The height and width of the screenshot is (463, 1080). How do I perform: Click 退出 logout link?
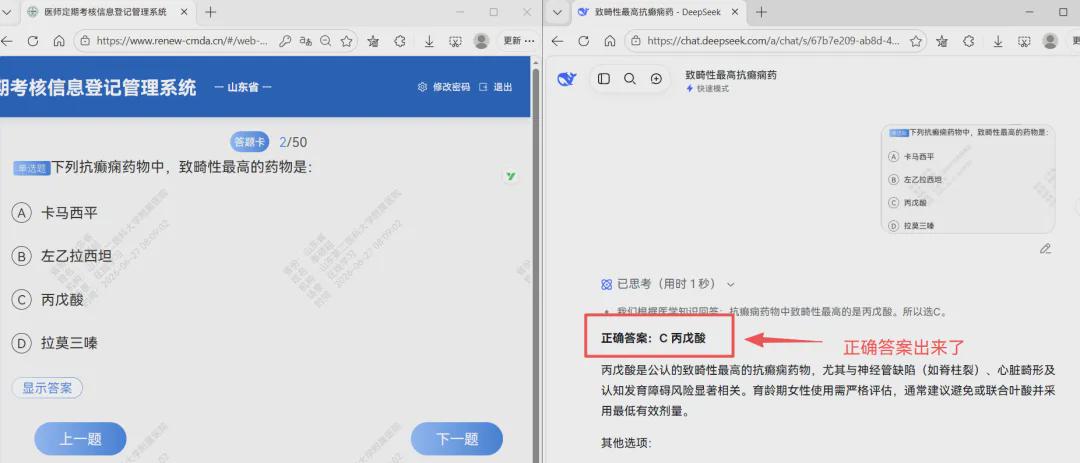[x=496, y=87]
